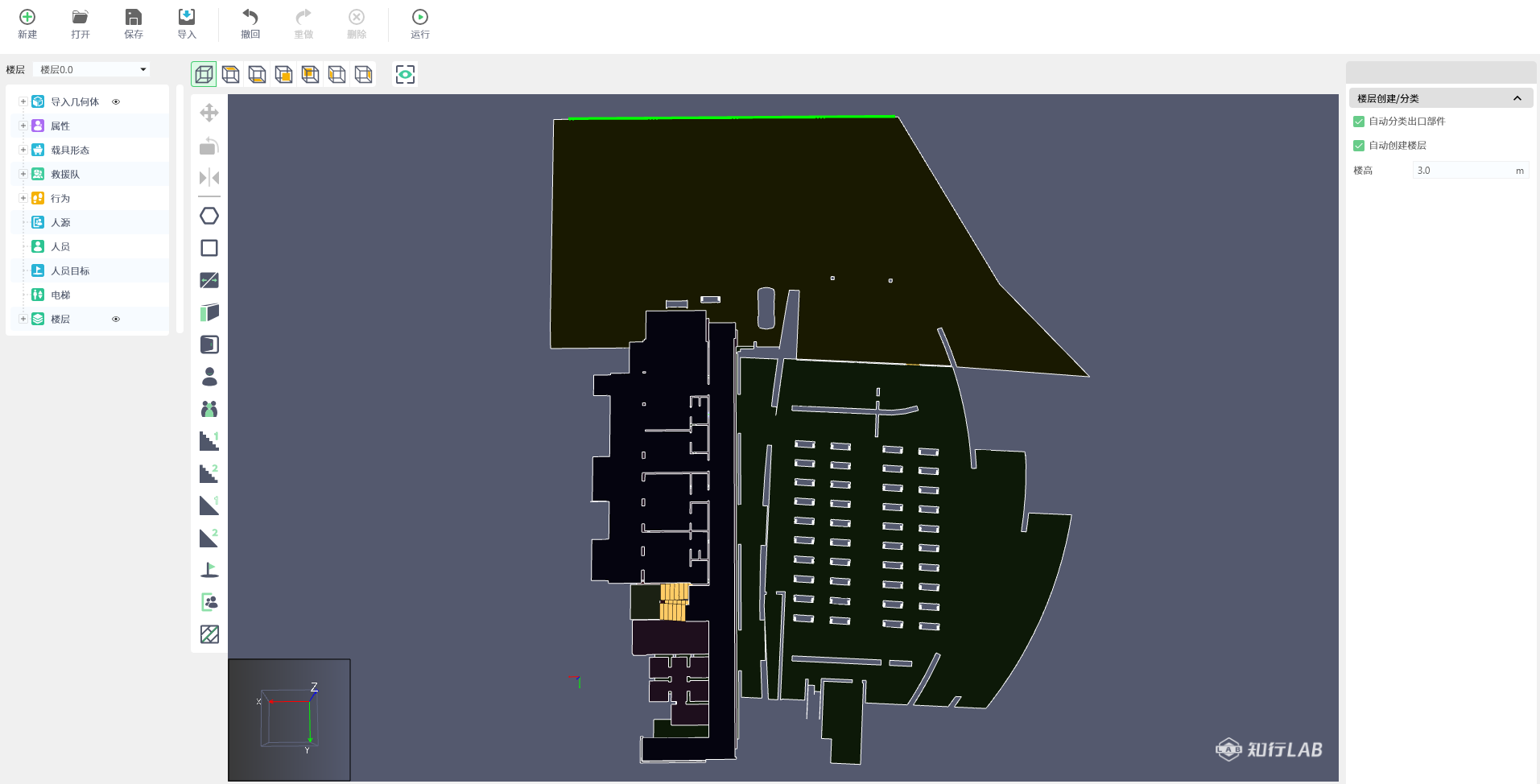Select the flag target tool

(209, 570)
